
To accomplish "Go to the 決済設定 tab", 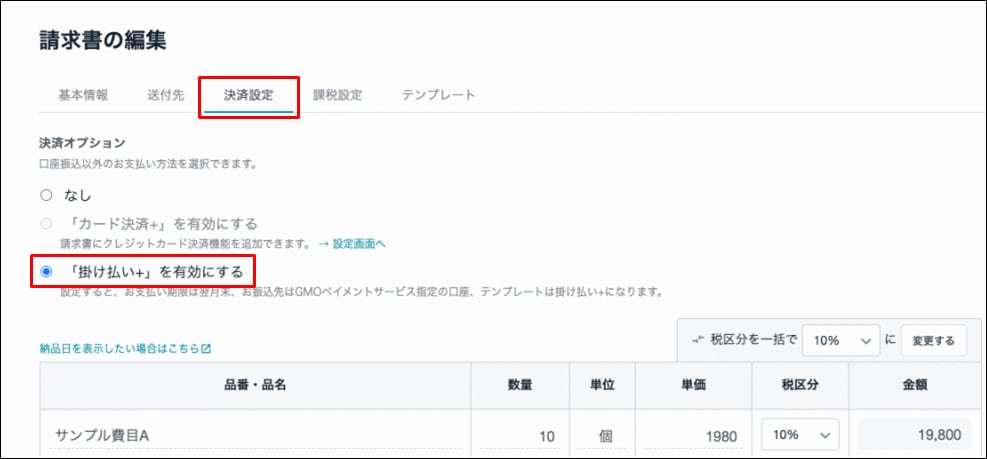I will [x=248, y=95].
